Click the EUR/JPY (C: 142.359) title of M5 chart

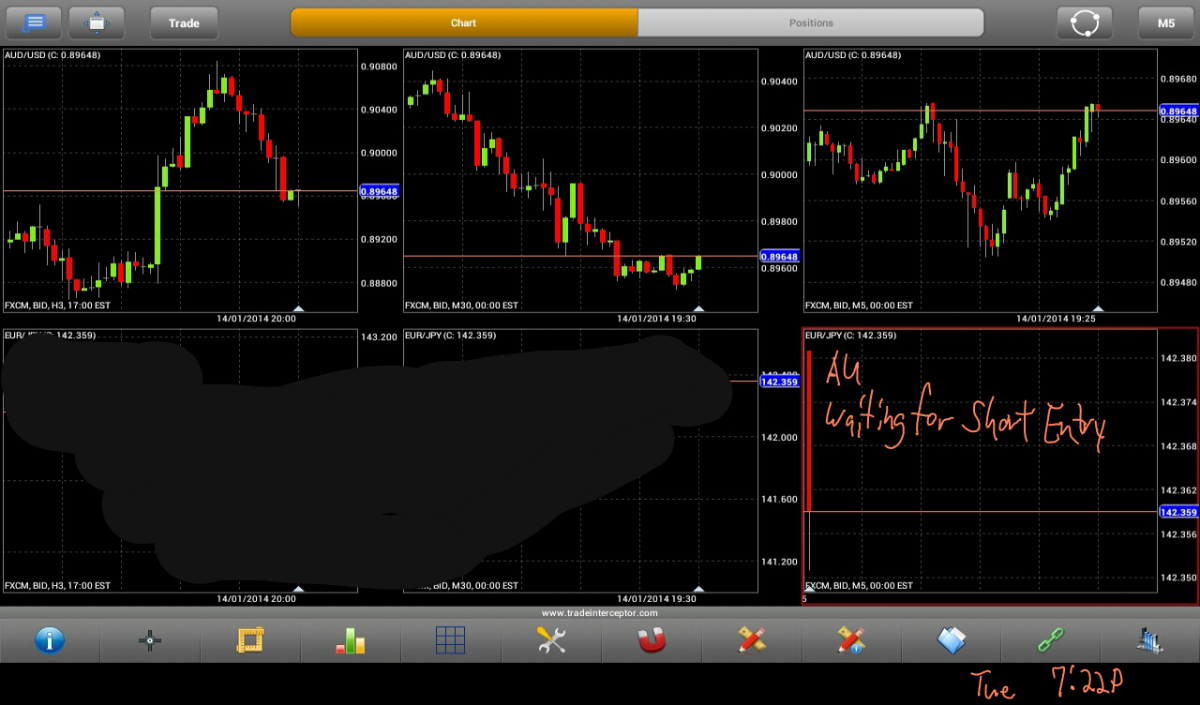point(851,335)
